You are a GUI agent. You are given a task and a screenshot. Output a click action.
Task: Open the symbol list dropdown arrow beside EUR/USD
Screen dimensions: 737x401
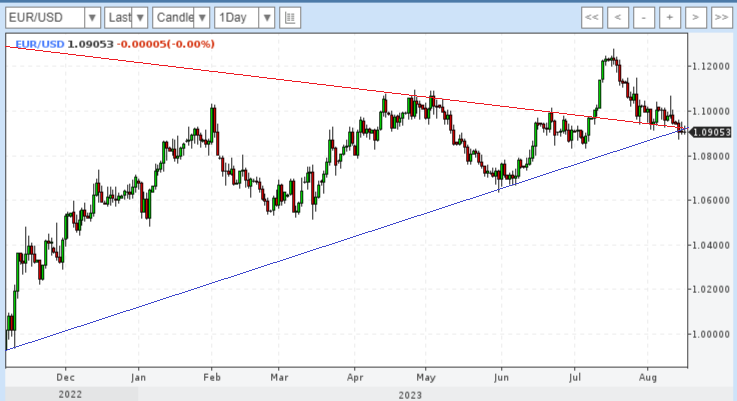click(x=92, y=18)
